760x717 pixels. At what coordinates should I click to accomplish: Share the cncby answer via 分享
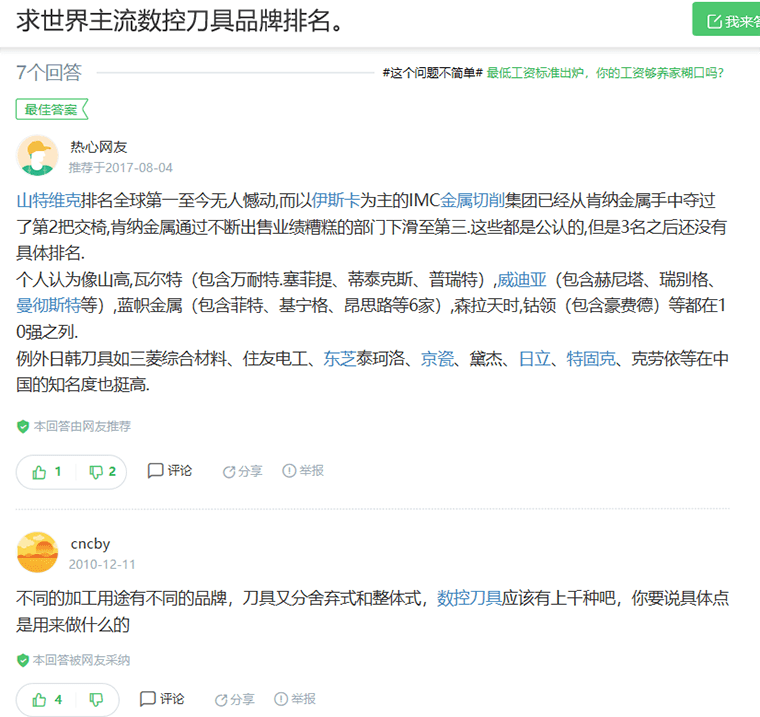pyautogui.click(x=235, y=700)
